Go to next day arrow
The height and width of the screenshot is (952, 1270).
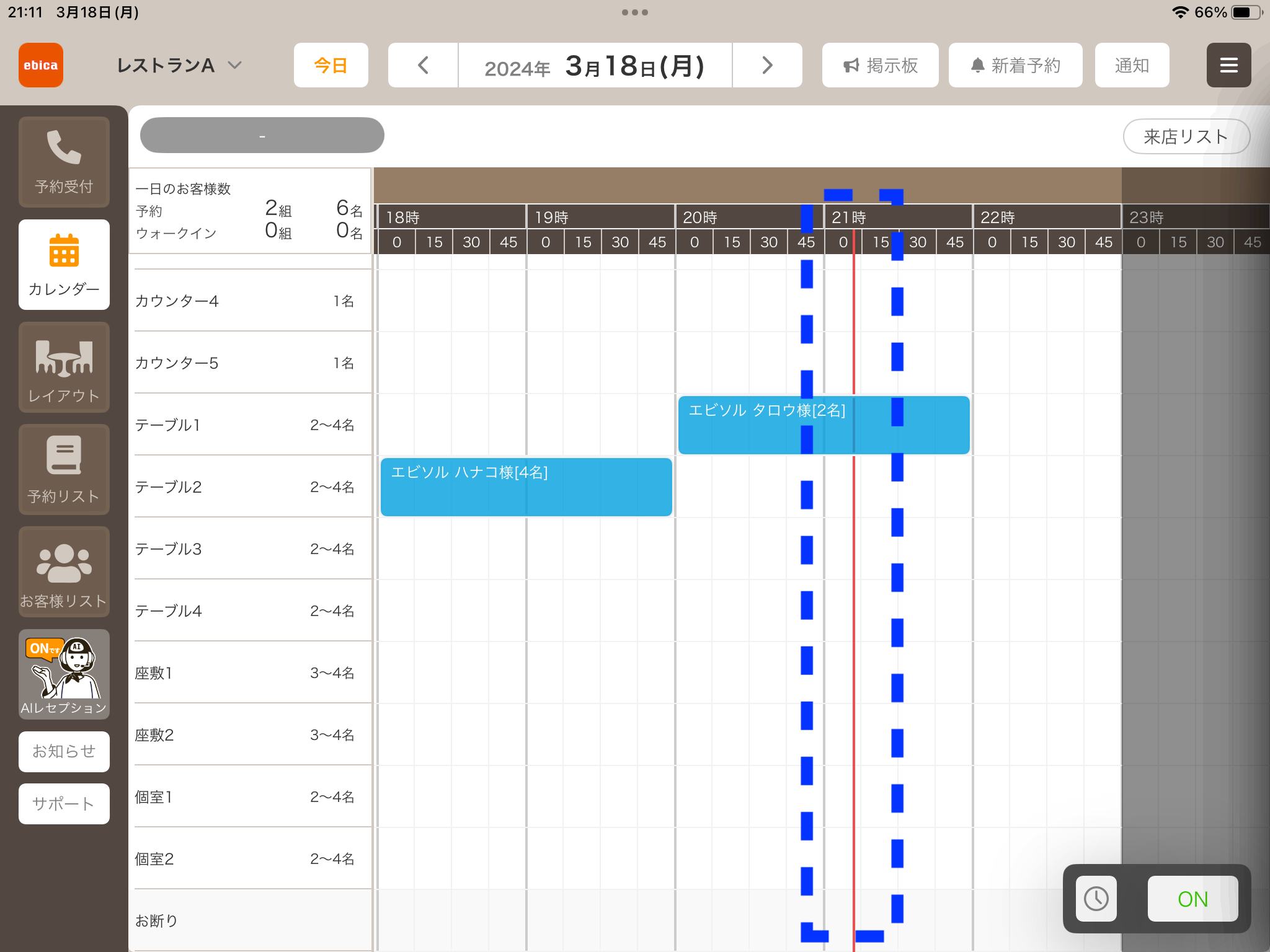[767, 65]
